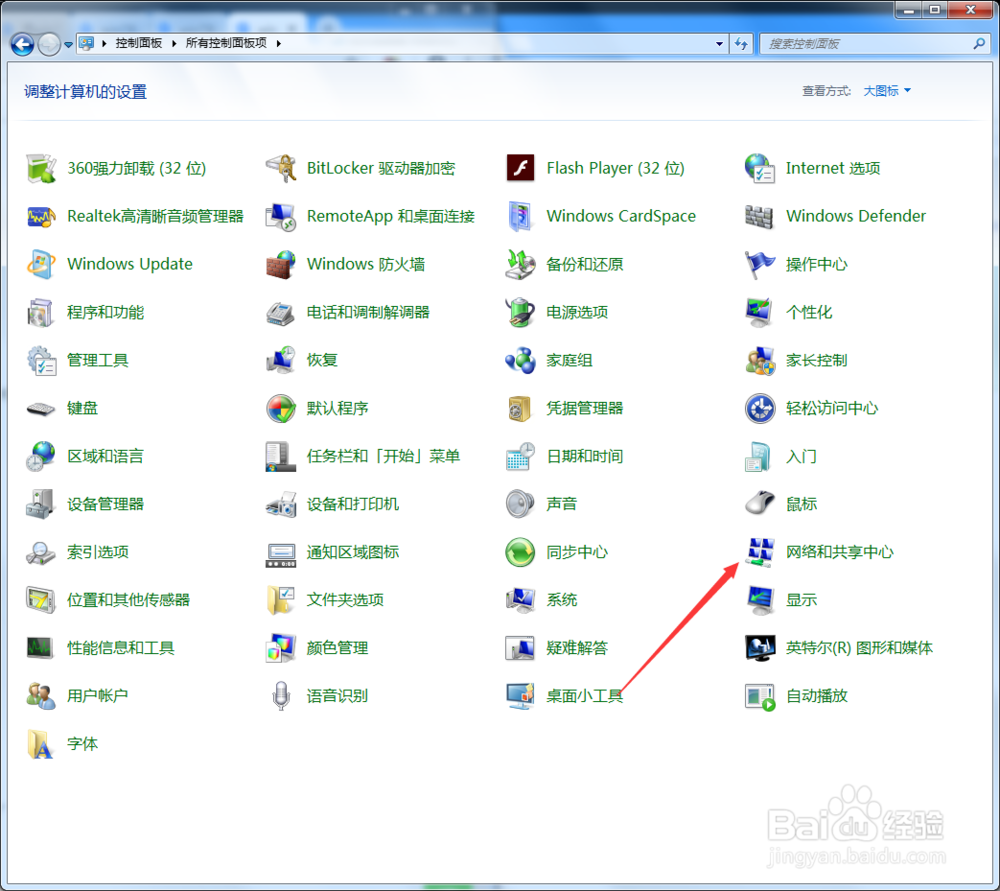Open the 大图标 view dropdown
Viewport: 1000px width, 891px height.
click(x=885, y=90)
